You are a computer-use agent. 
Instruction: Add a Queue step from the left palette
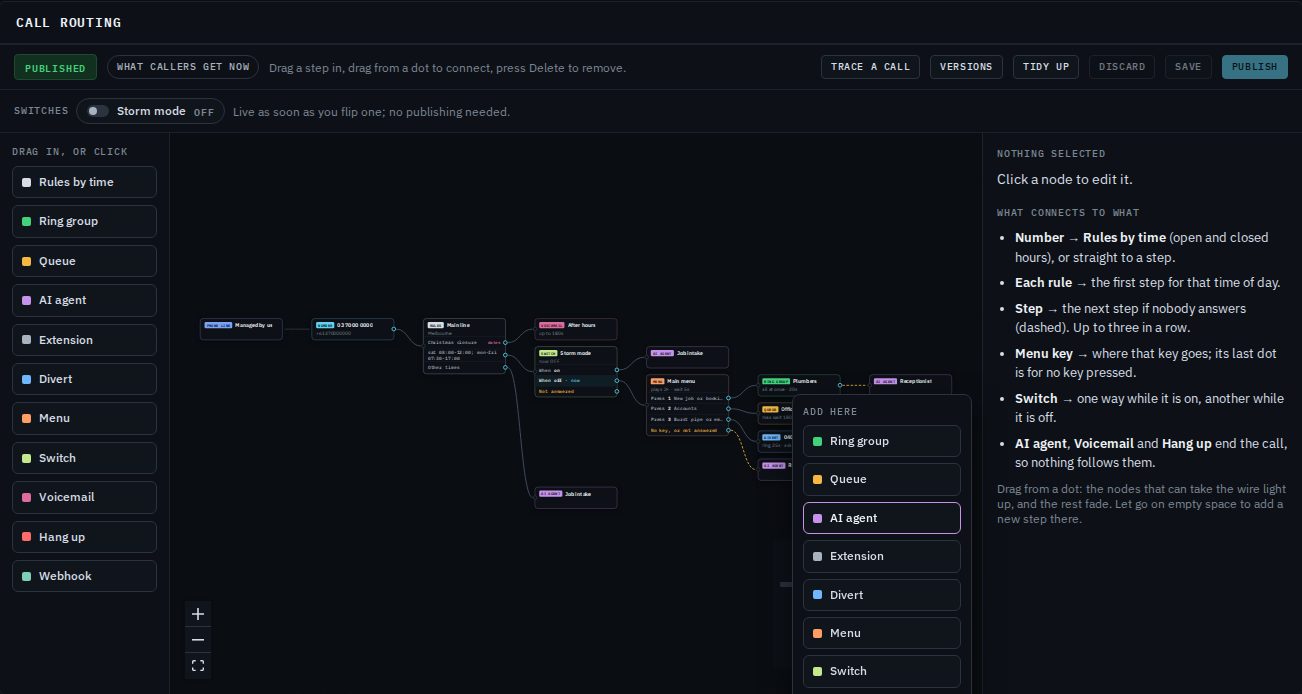click(x=84, y=261)
